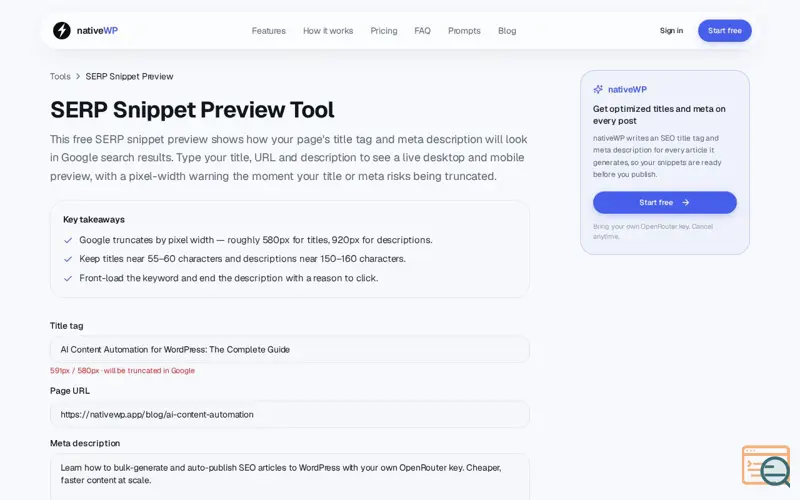Open the Pricing page link
This screenshot has width=800, height=500.
(x=384, y=31)
